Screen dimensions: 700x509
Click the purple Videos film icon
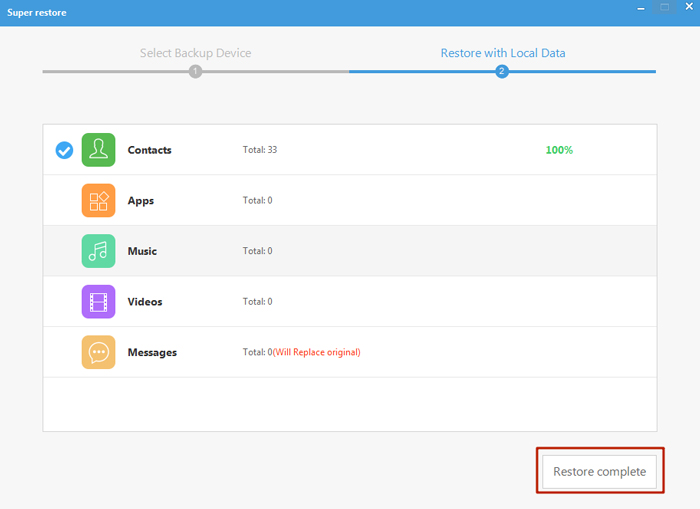(98, 302)
